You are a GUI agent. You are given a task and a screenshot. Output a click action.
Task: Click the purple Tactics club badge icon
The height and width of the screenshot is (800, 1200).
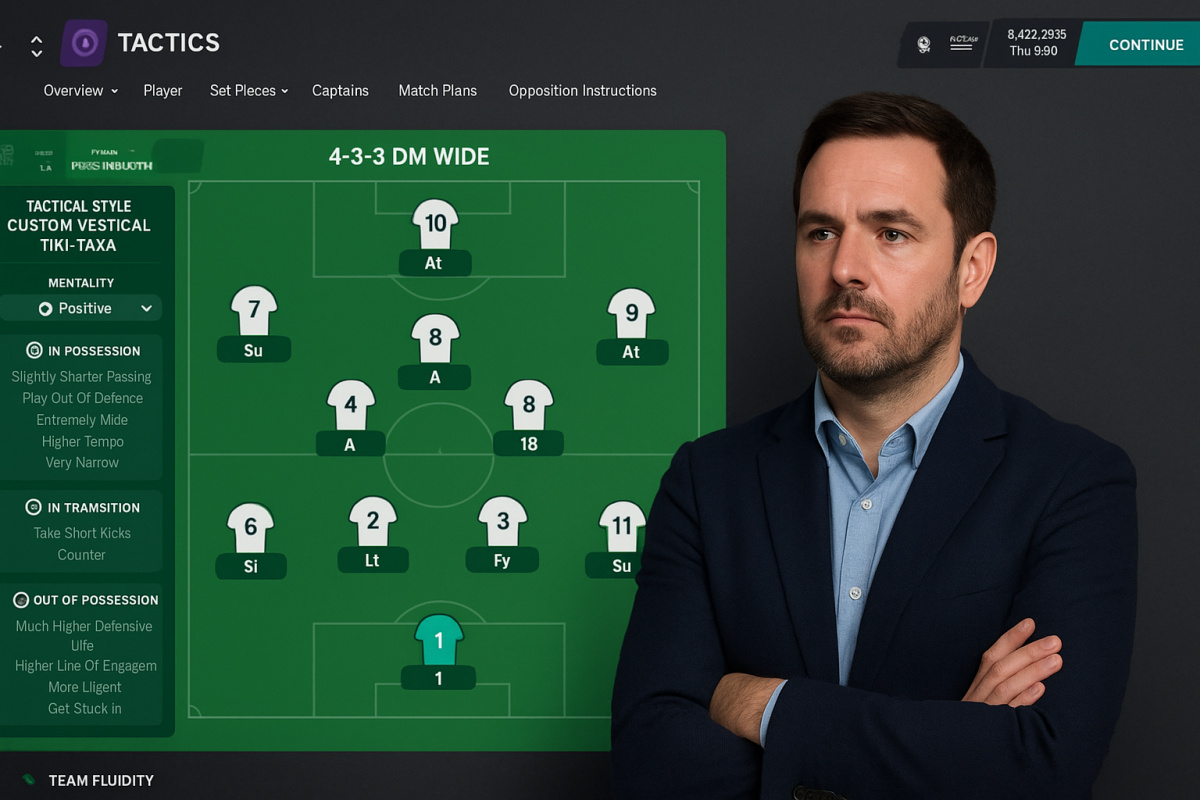[83, 44]
